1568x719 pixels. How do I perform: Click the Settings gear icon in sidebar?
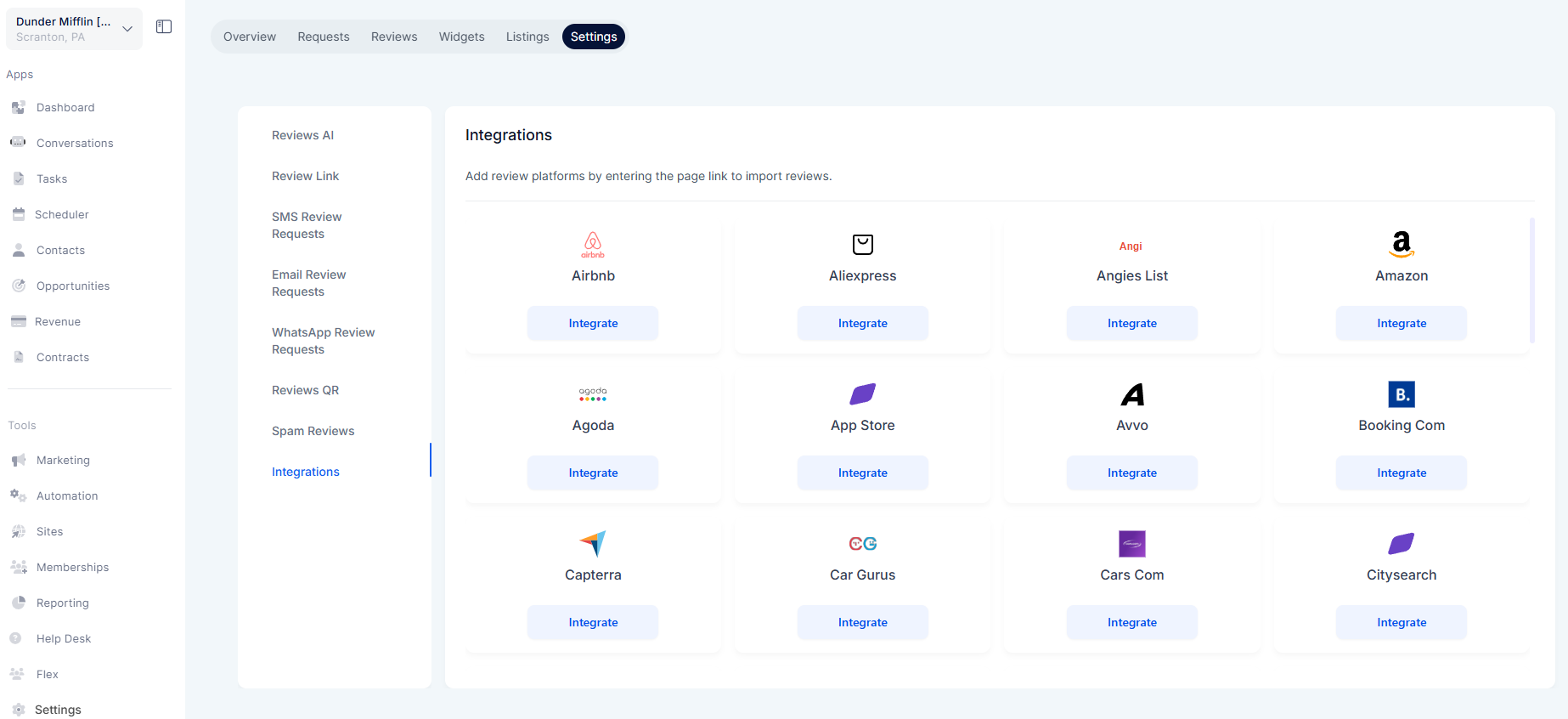click(x=18, y=710)
